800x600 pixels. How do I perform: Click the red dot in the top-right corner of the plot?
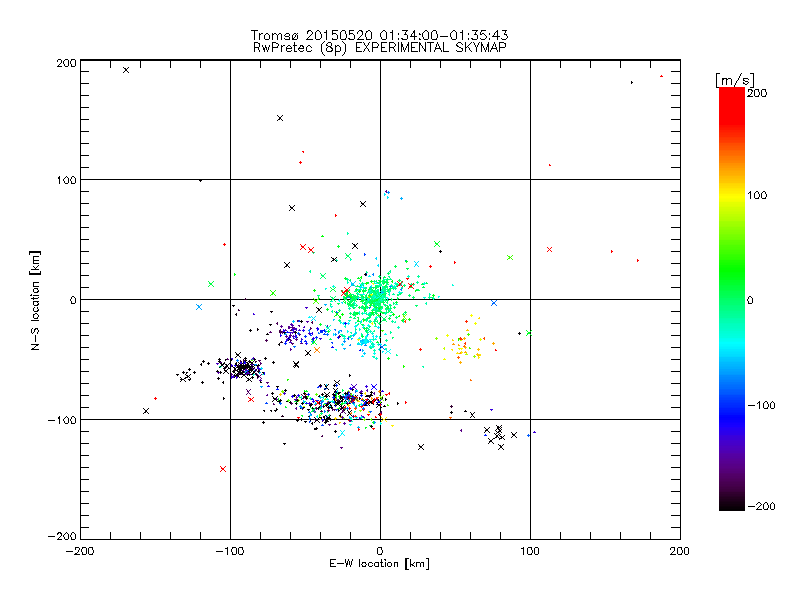coord(661,76)
